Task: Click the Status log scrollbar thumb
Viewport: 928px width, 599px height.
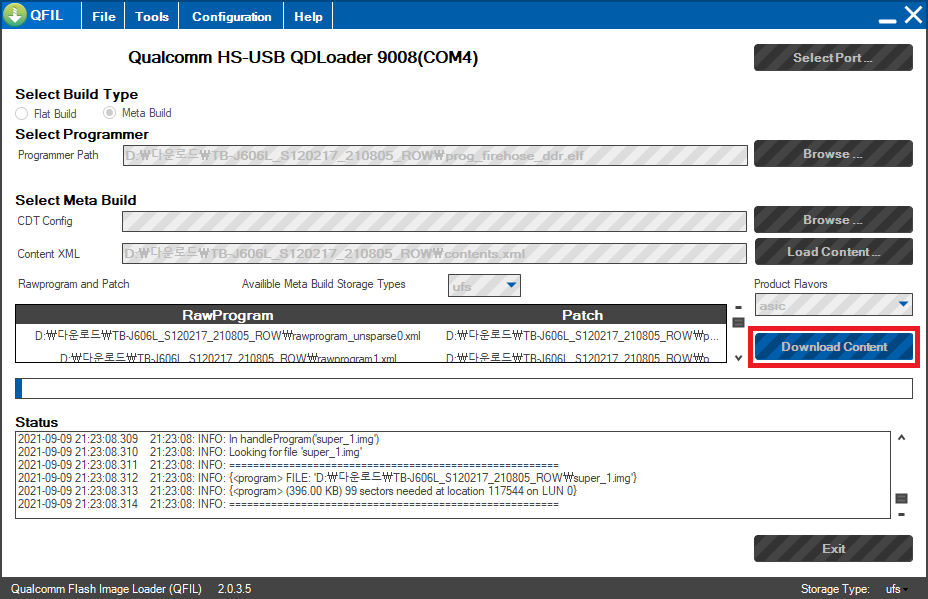Action: coord(901,498)
